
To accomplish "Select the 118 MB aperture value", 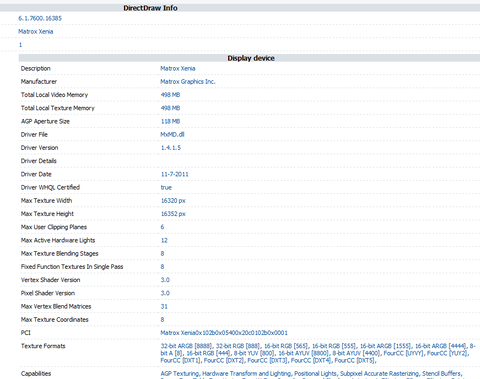I will tap(170, 121).
